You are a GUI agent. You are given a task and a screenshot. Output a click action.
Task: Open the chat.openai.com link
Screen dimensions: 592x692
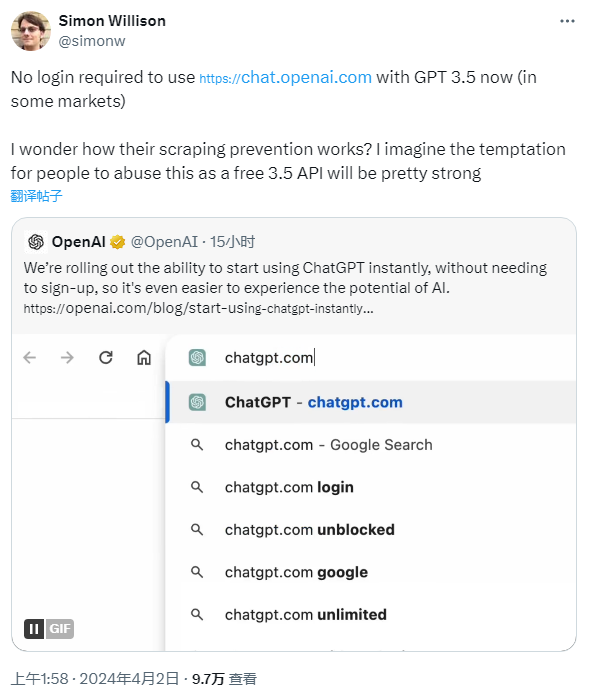(286, 77)
